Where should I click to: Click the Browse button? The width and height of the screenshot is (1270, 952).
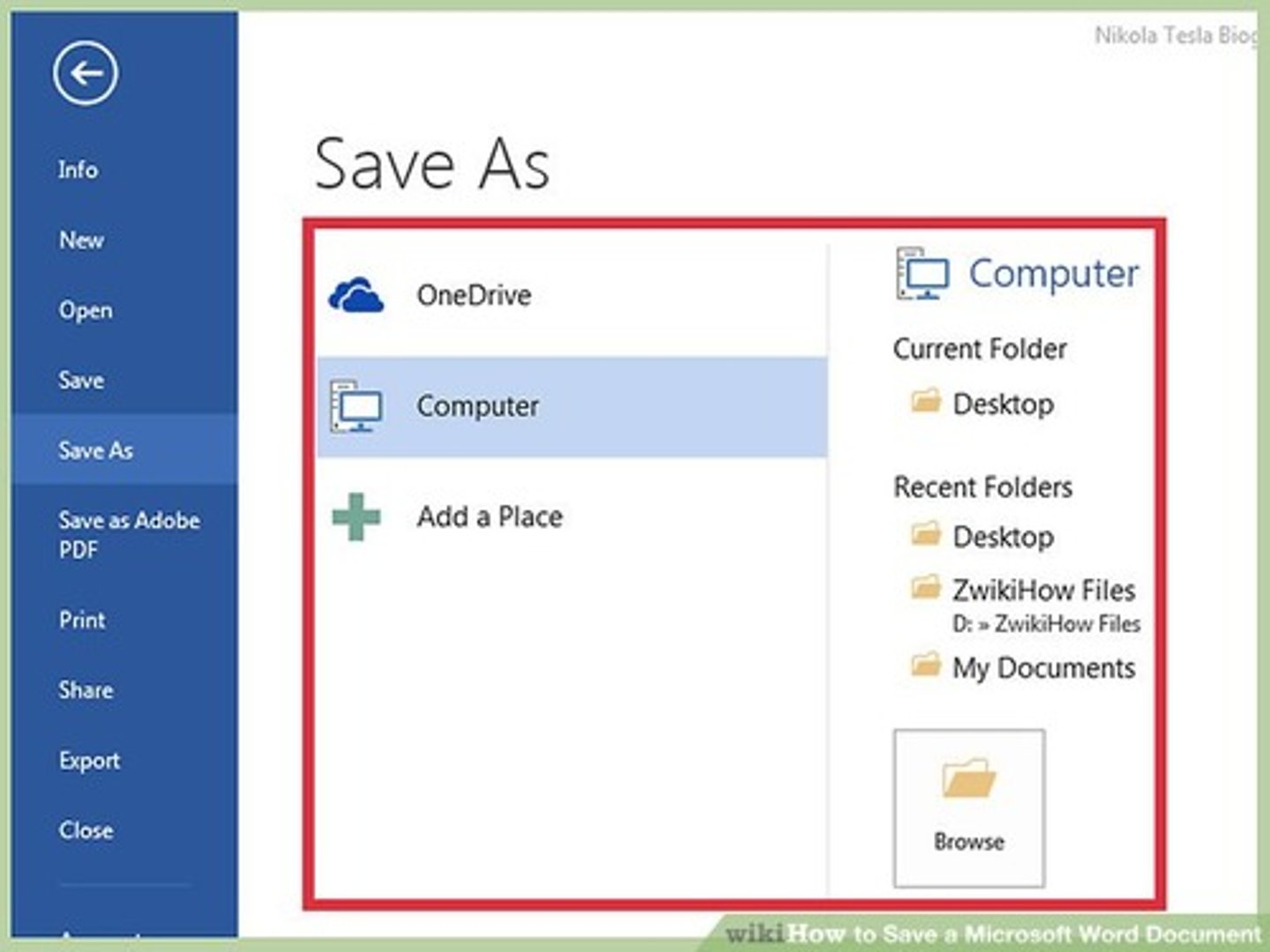coord(968,807)
